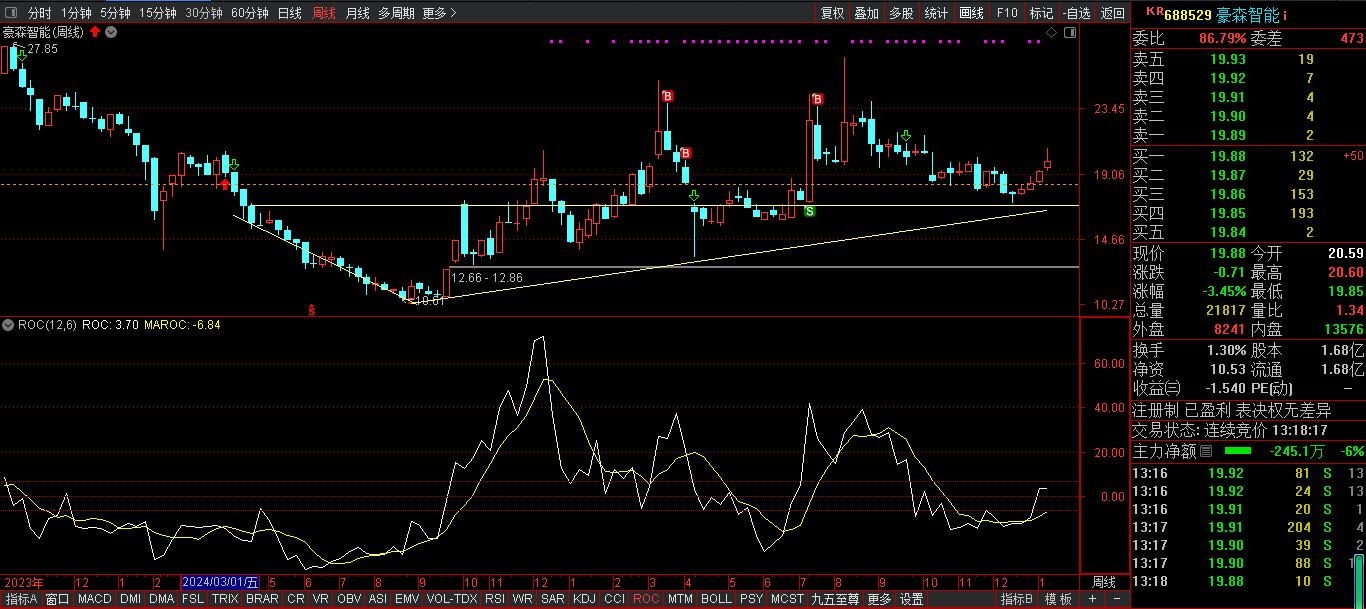Click the 卖一 price 19.89
1366x609 pixels.
point(1228,136)
